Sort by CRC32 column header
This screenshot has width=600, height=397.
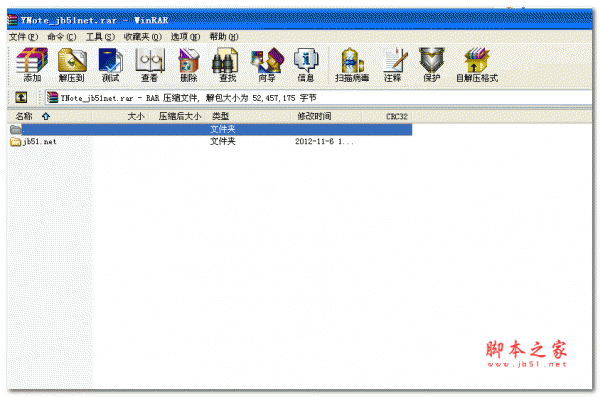pyautogui.click(x=387, y=116)
